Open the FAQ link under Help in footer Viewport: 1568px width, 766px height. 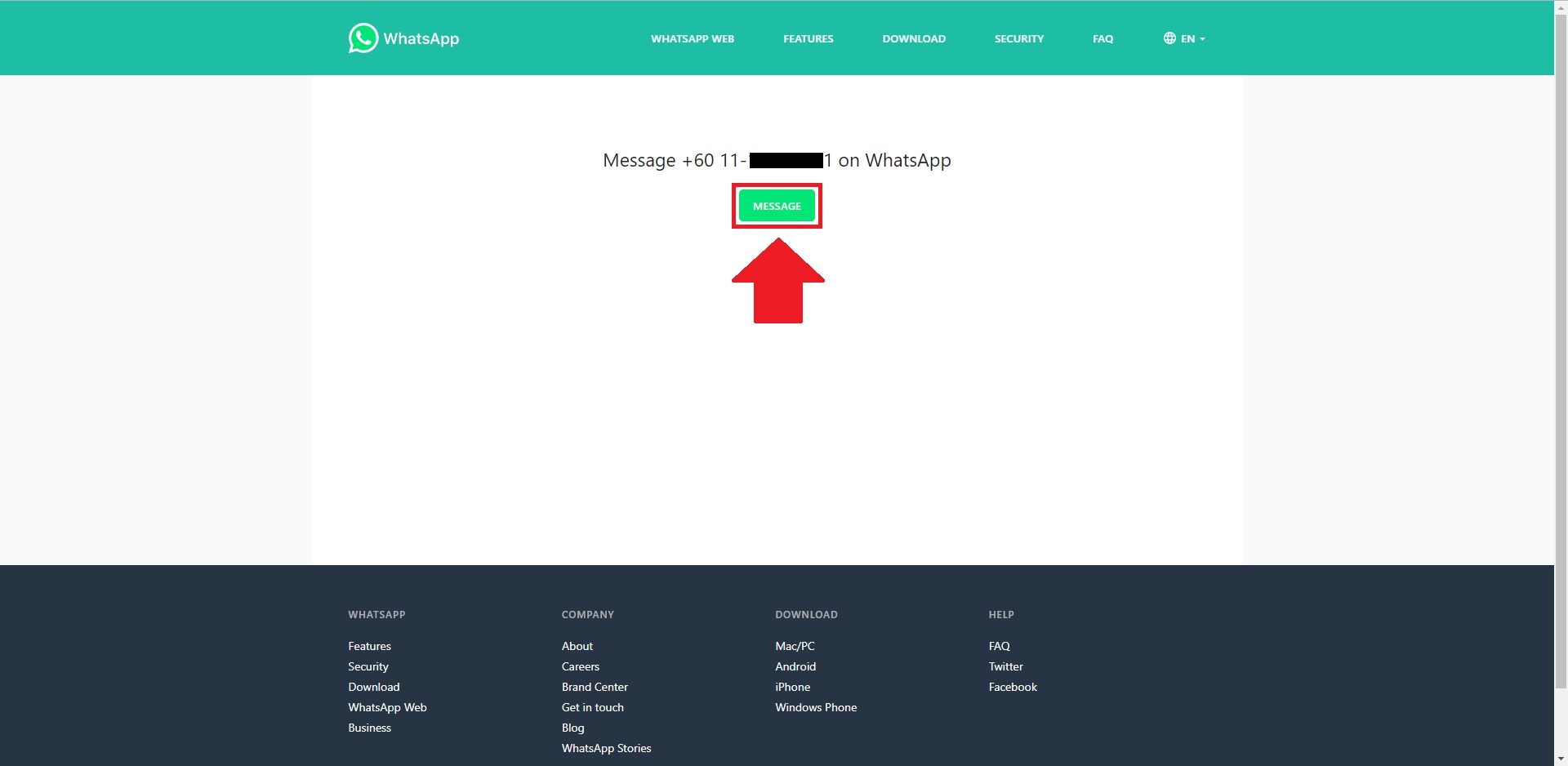coord(1000,646)
